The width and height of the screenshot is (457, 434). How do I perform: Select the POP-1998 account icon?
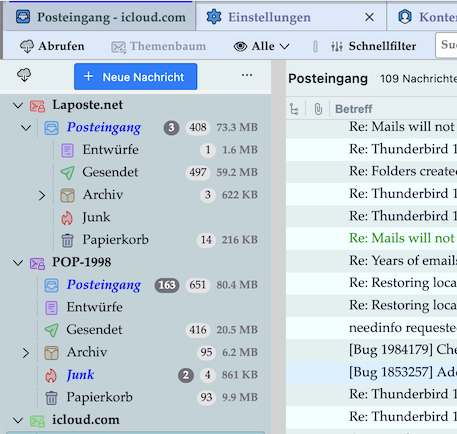(37, 263)
